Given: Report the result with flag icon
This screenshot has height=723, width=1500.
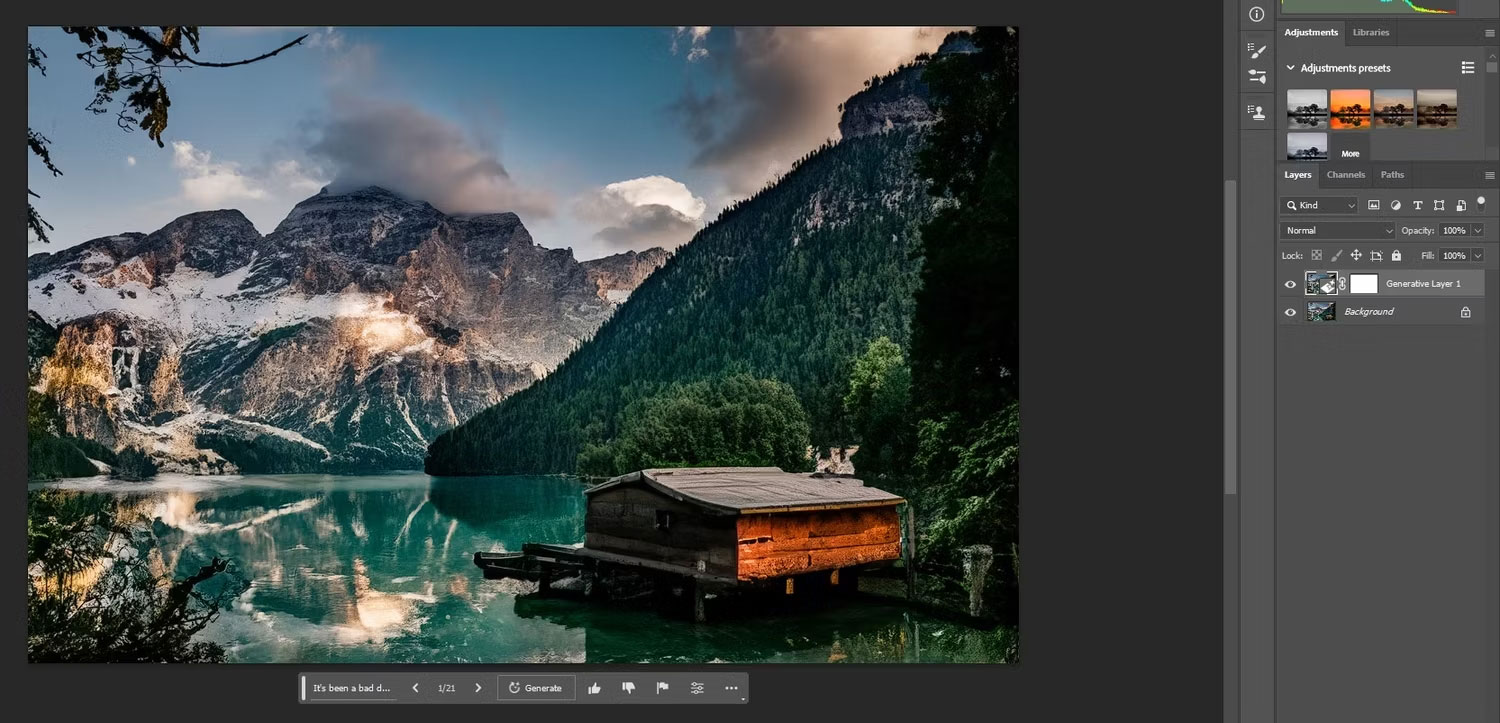Looking at the screenshot, I should (662, 688).
